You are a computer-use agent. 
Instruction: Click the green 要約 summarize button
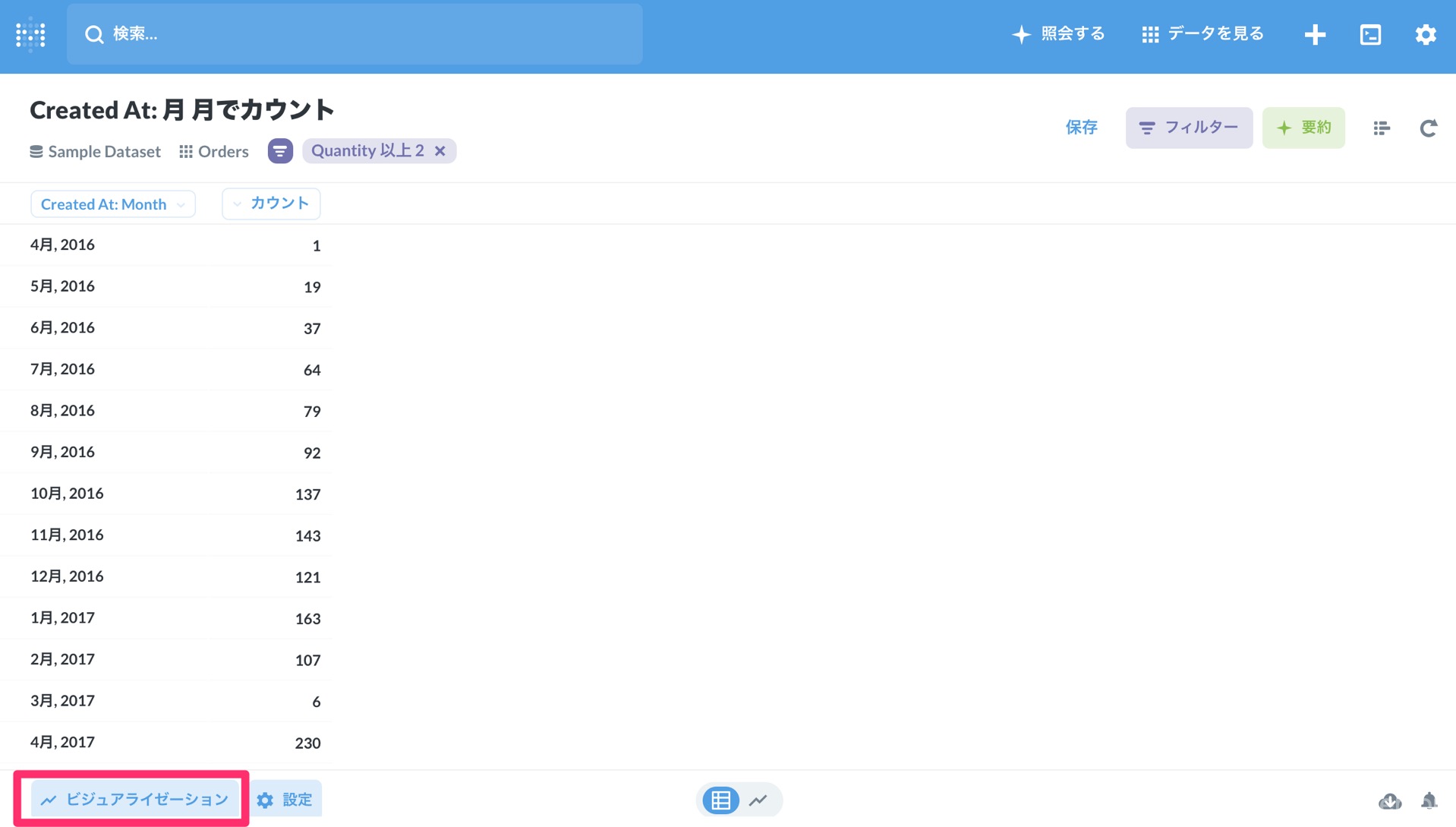1303,128
